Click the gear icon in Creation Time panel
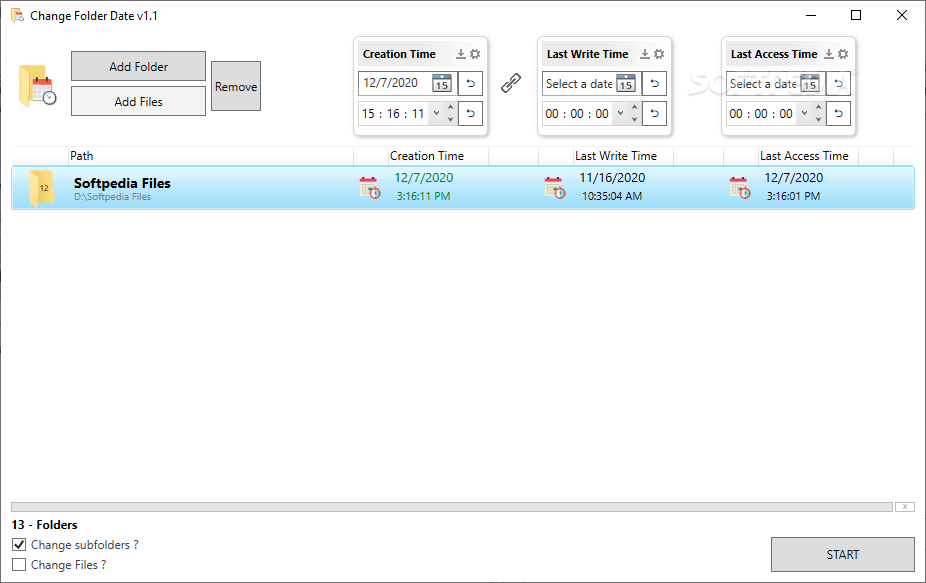This screenshot has height=583, width=926. pyautogui.click(x=474, y=54)
